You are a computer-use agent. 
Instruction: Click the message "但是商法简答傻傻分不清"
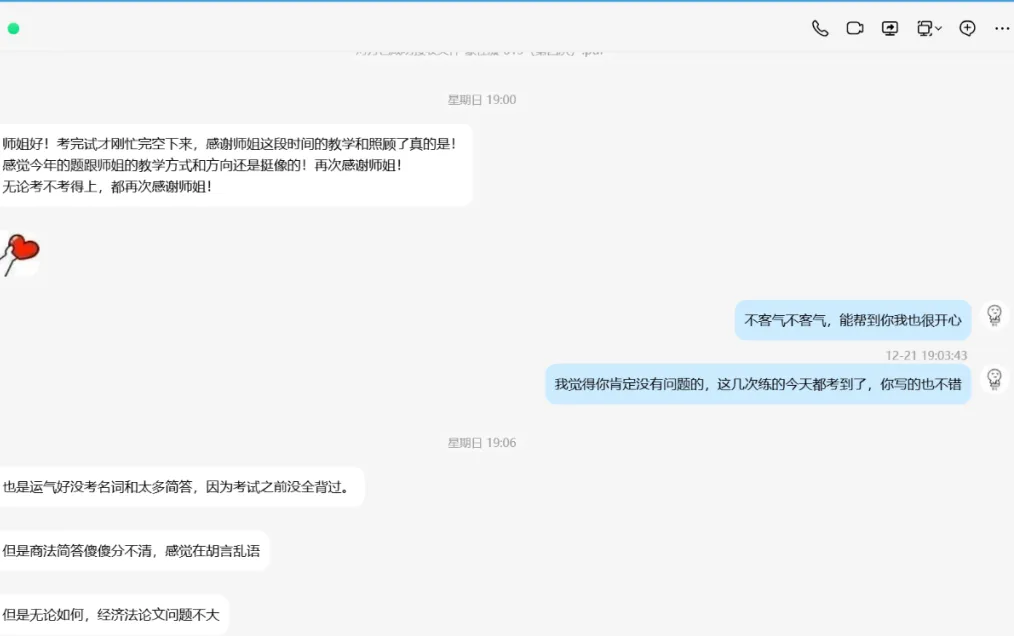tap(134, 551)
